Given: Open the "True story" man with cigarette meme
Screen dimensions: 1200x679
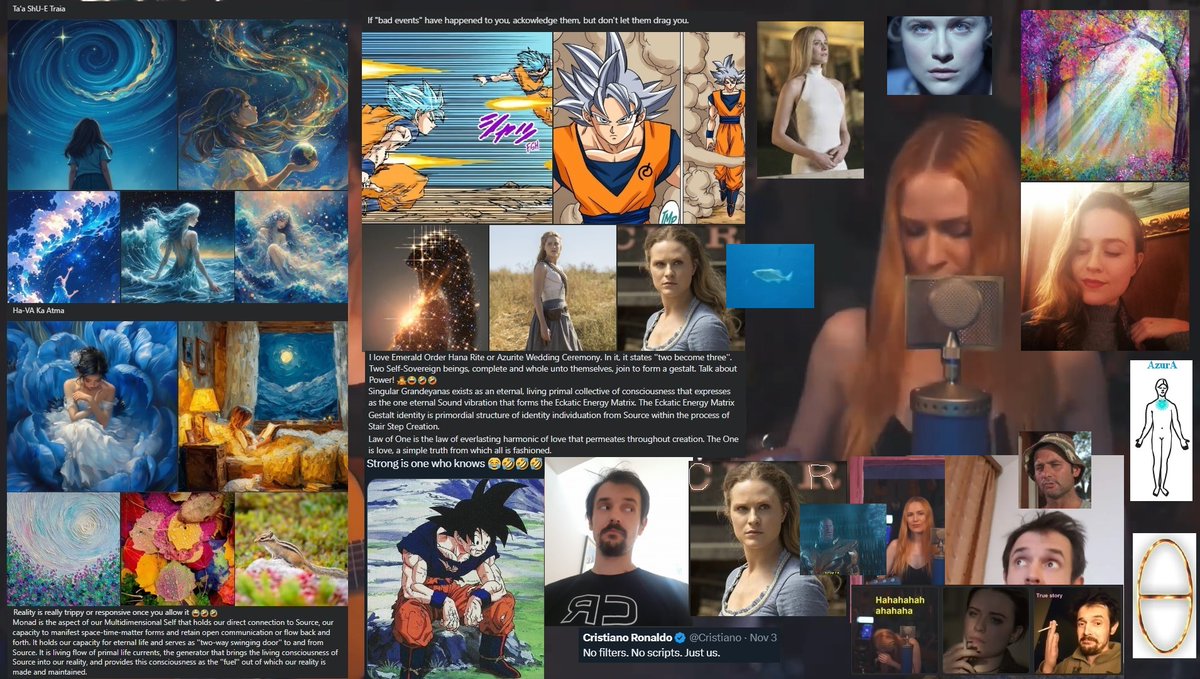Looking at the screenshot, I should (1077, 630).
